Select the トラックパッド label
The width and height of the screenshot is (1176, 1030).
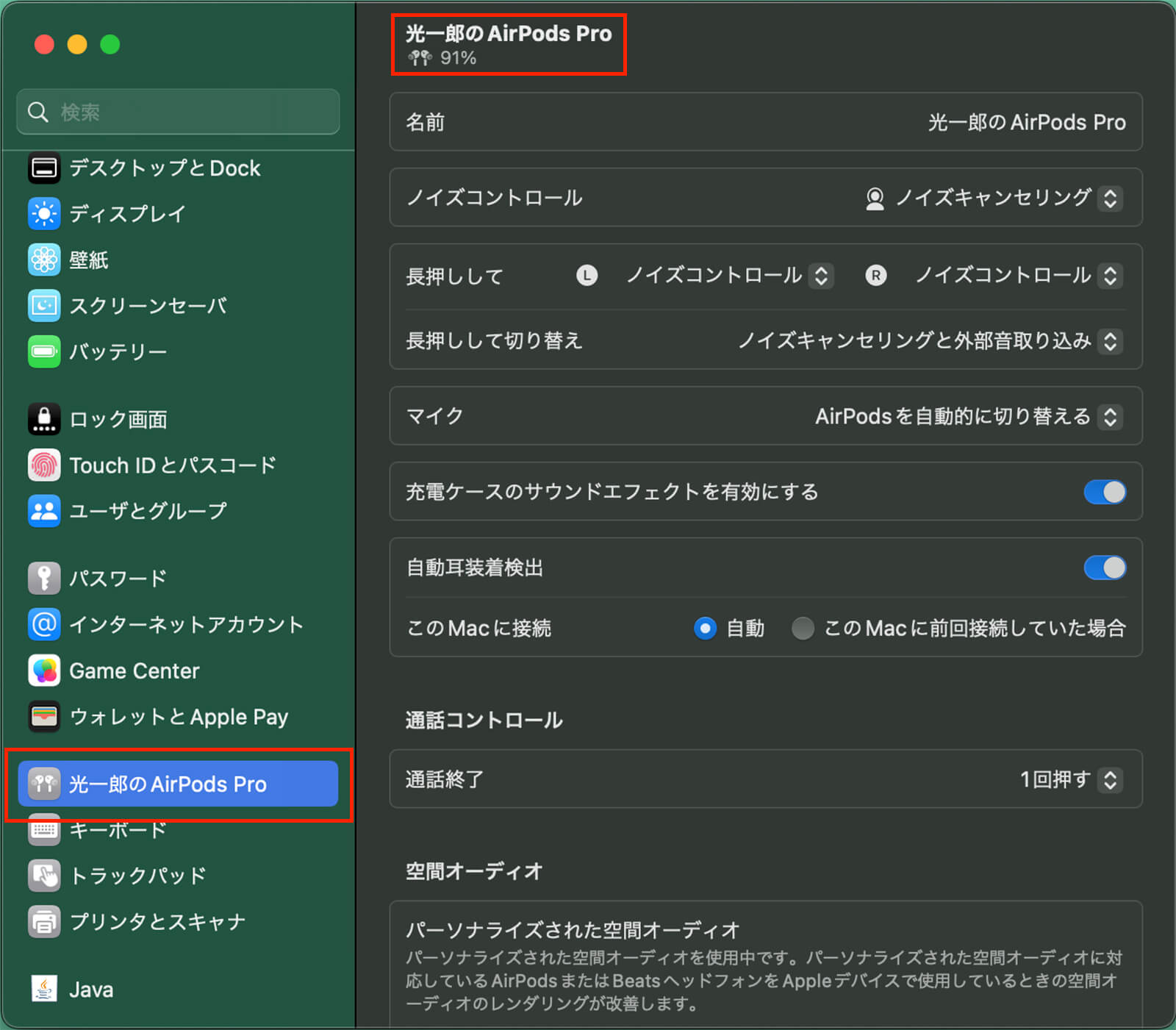point(138,875)
